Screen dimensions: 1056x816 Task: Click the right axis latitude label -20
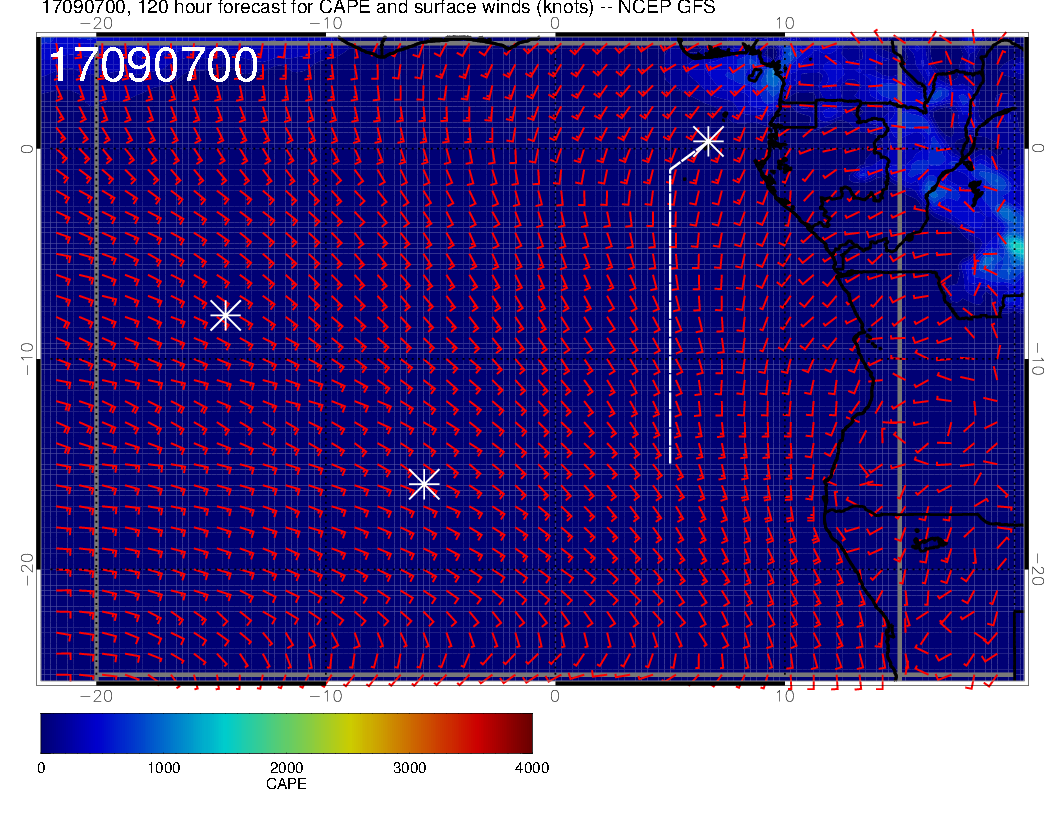pos(1037,570)
